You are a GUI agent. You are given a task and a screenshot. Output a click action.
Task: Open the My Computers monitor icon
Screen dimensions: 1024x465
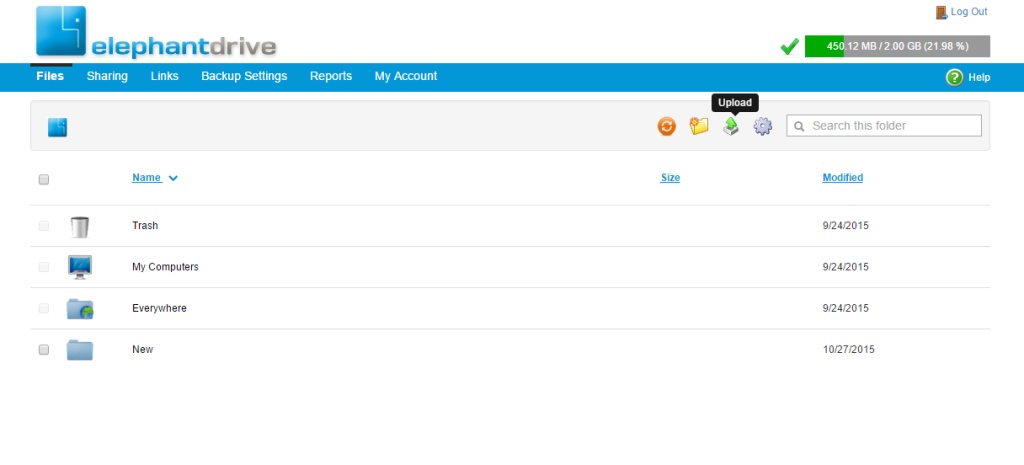pyautogui.click(x=80, y=267)
